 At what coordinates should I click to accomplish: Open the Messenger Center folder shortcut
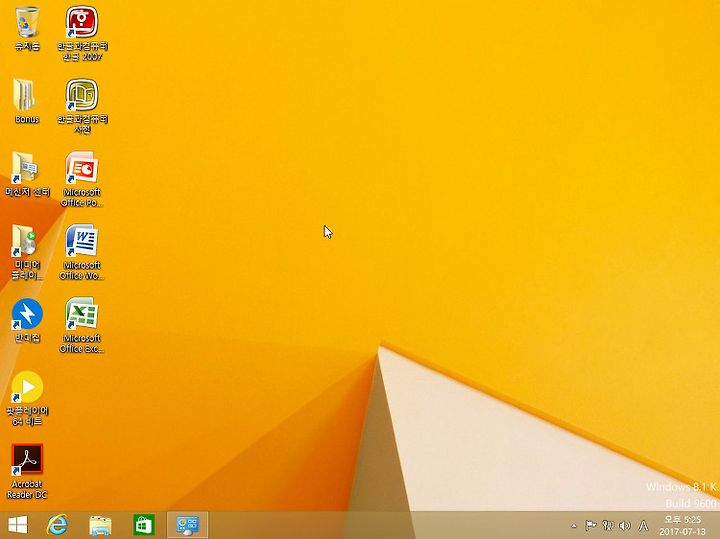[x=27, y=174]
